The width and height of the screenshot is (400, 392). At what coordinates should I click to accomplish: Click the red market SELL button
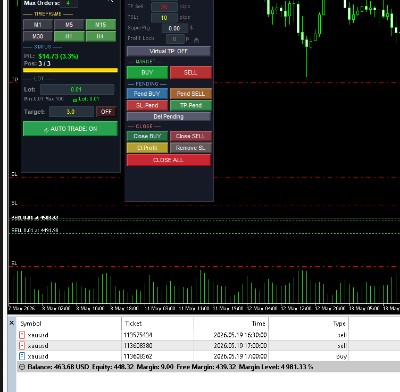pos(191,72)
